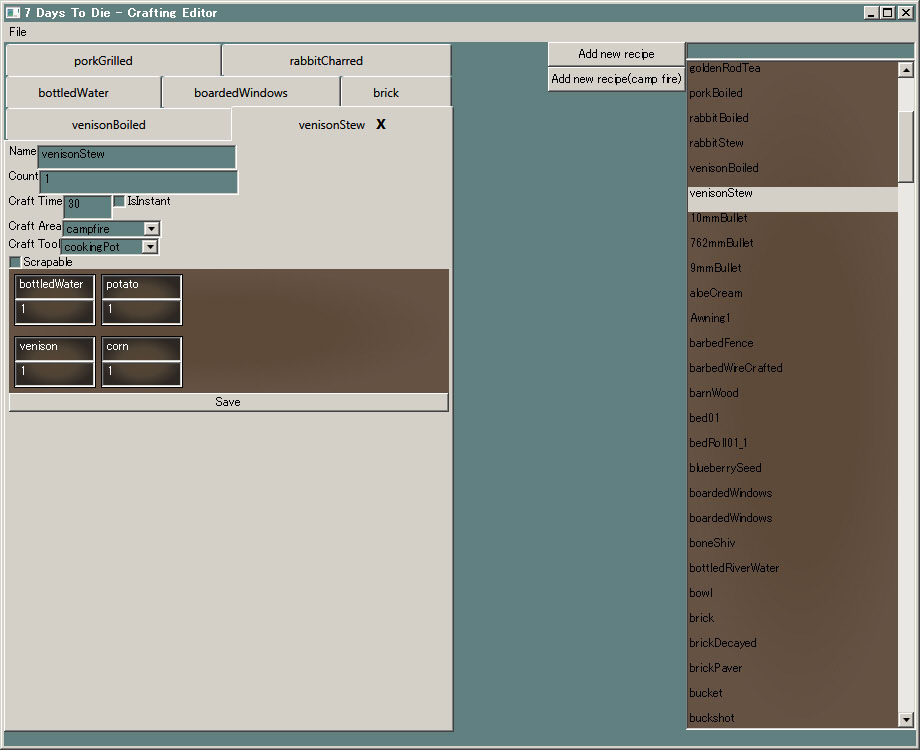
Task: Save the venisonStew recipe
Action: (228, 402)
